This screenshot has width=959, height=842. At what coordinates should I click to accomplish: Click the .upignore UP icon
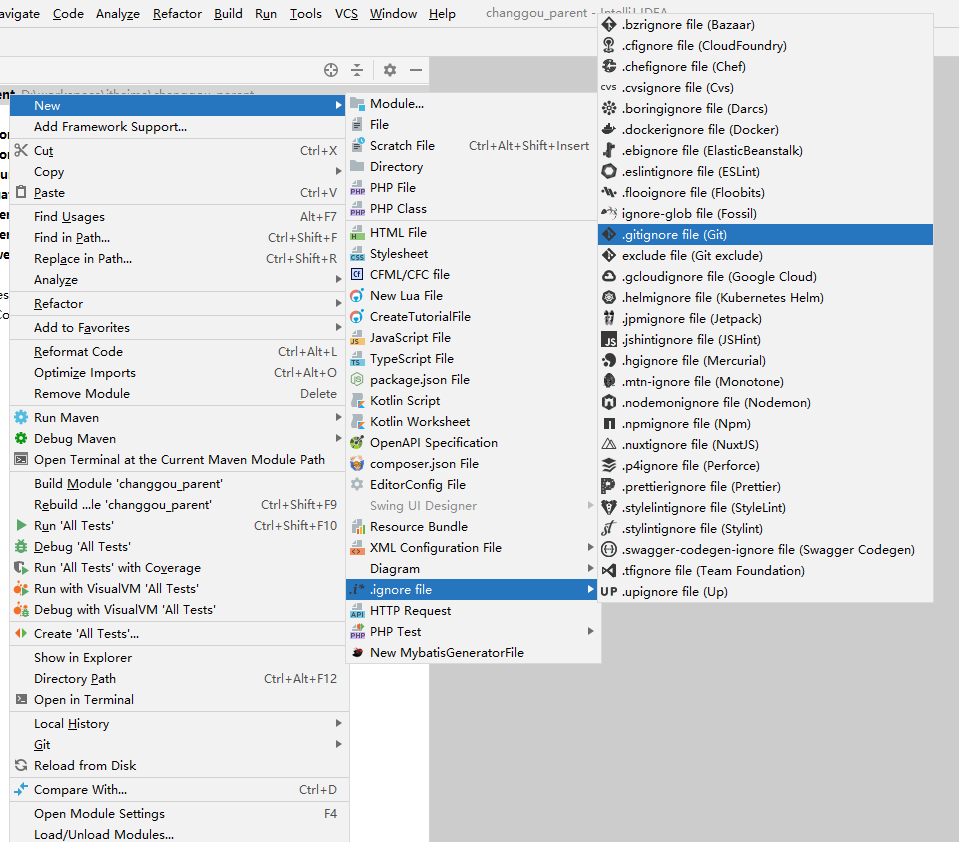609,591
